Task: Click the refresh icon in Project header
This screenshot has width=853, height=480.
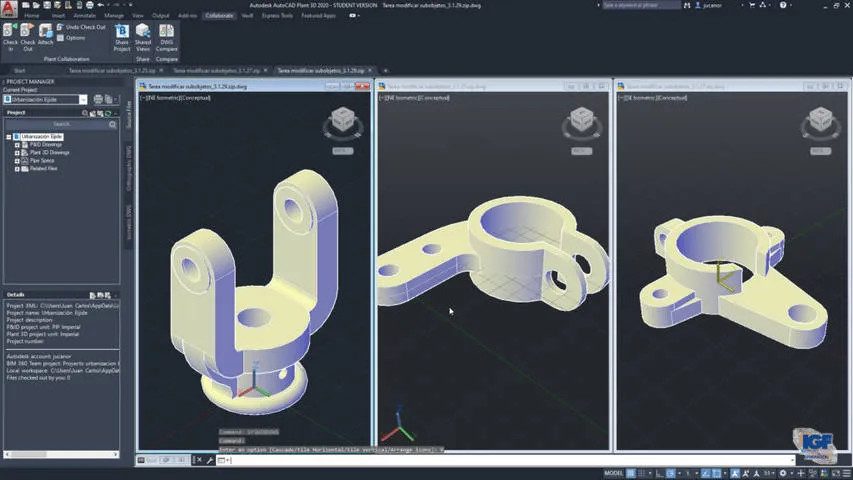Action: (108, 113)
